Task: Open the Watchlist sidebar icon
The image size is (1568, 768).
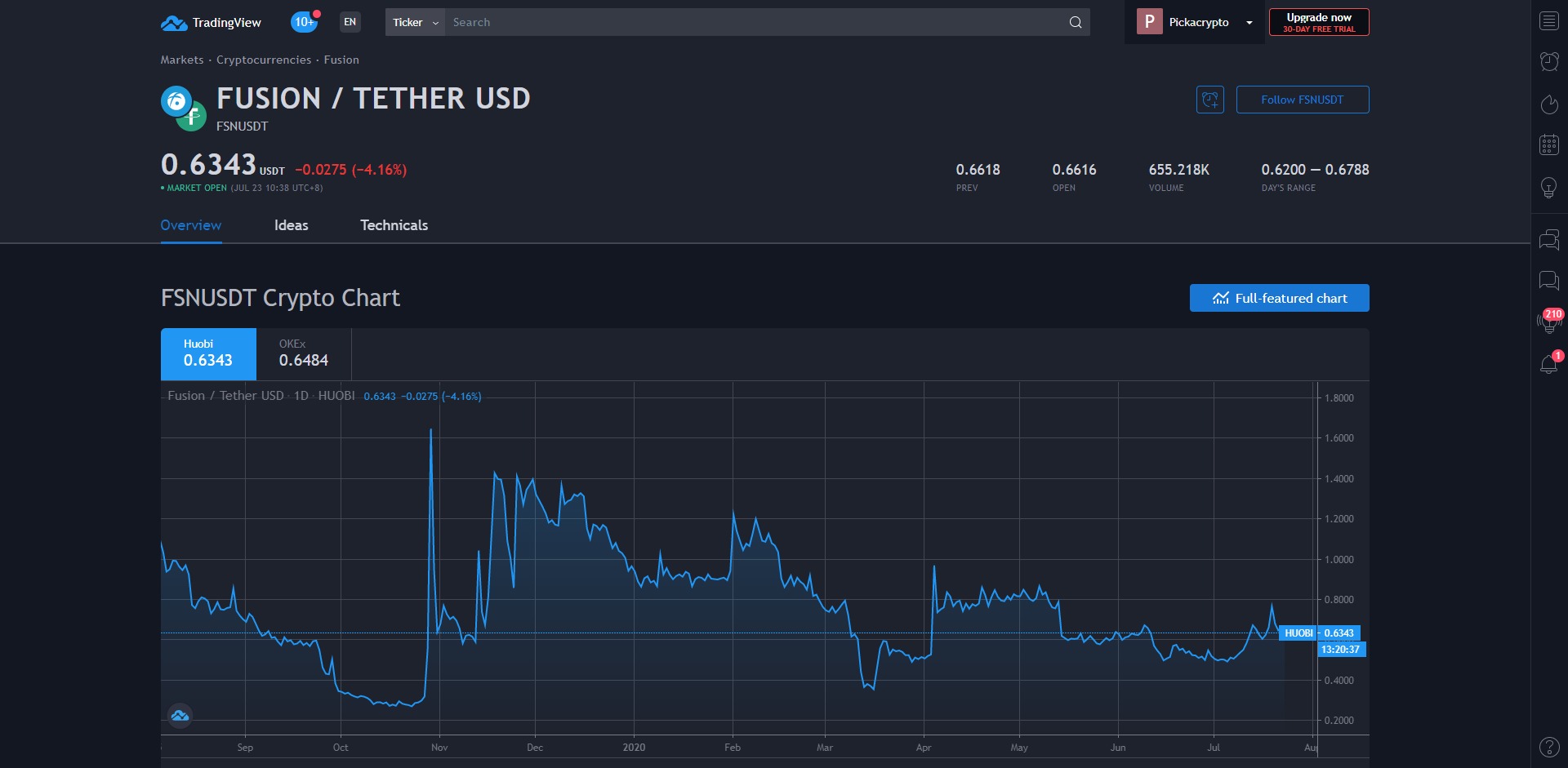Action: point(1549,21)
